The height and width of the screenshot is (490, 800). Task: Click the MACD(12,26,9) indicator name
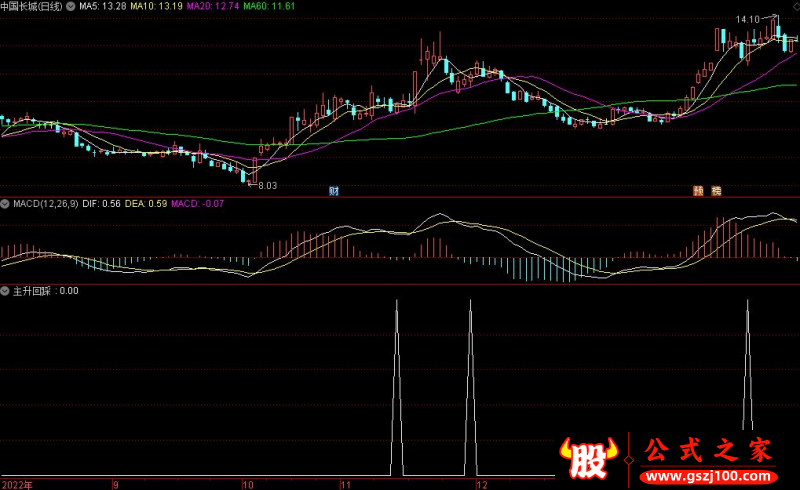[x=45, y=204]
